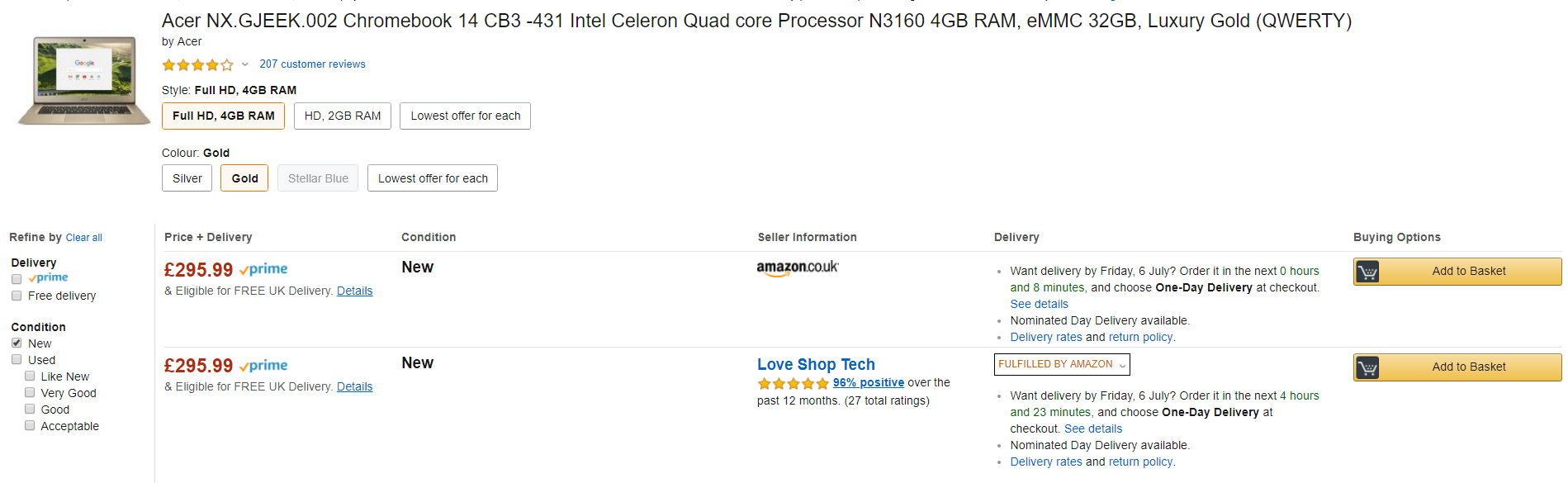The width and height of the screenshot is (1568, 483).
Task: Tick the Free delivery checkbox
Action: (x=17, y=296)
